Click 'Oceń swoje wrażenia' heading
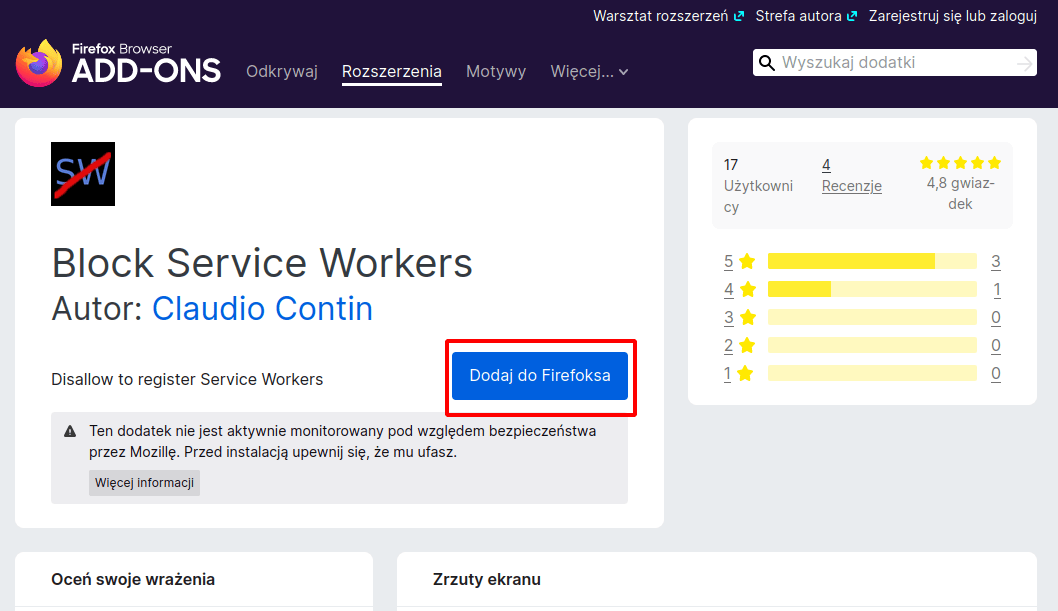 tap(133, 579)
